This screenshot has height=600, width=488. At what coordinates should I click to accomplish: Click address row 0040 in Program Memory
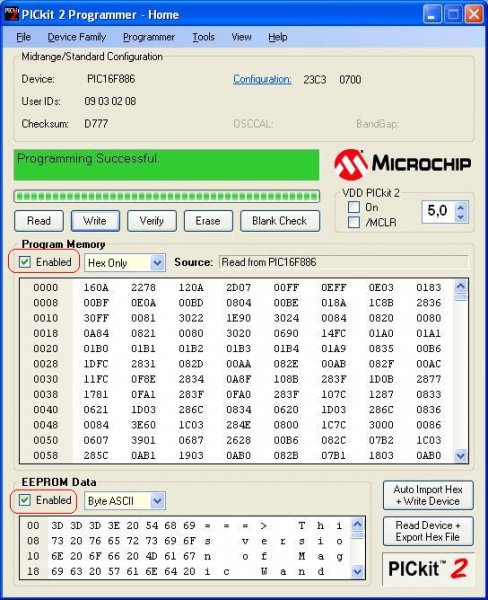pos(46,410)
